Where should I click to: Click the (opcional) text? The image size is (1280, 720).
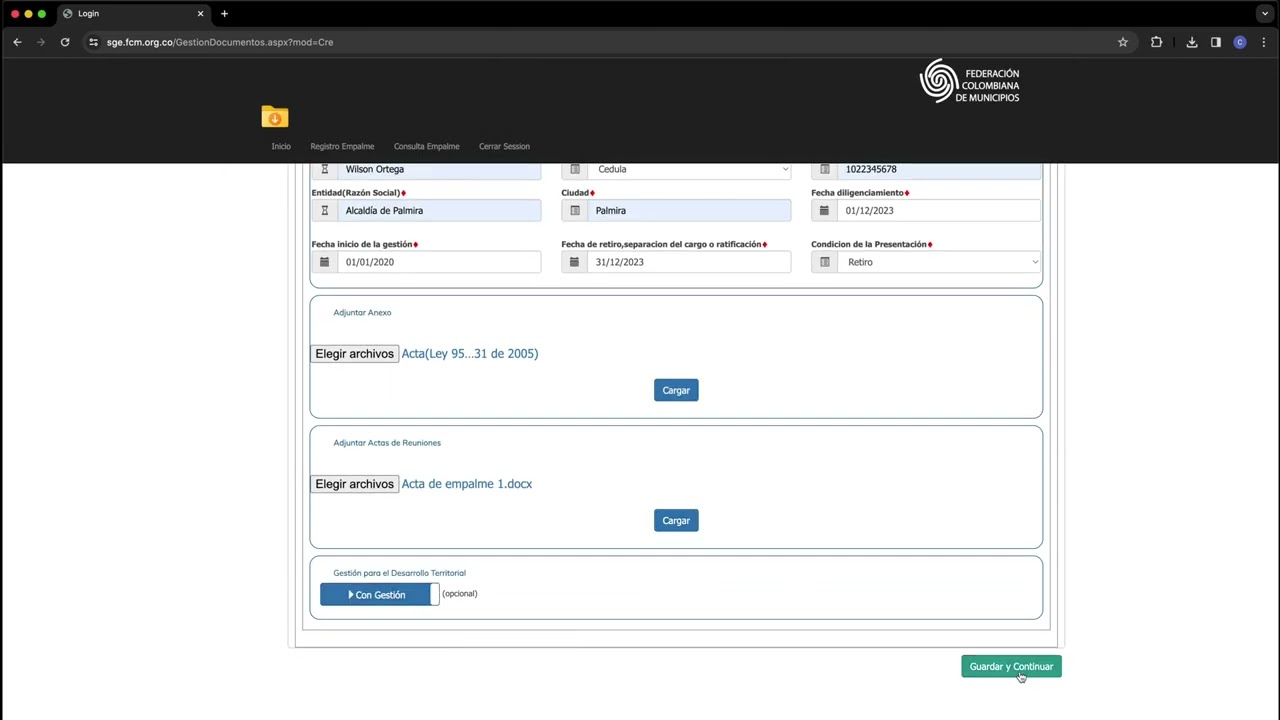tap(460, 593)
